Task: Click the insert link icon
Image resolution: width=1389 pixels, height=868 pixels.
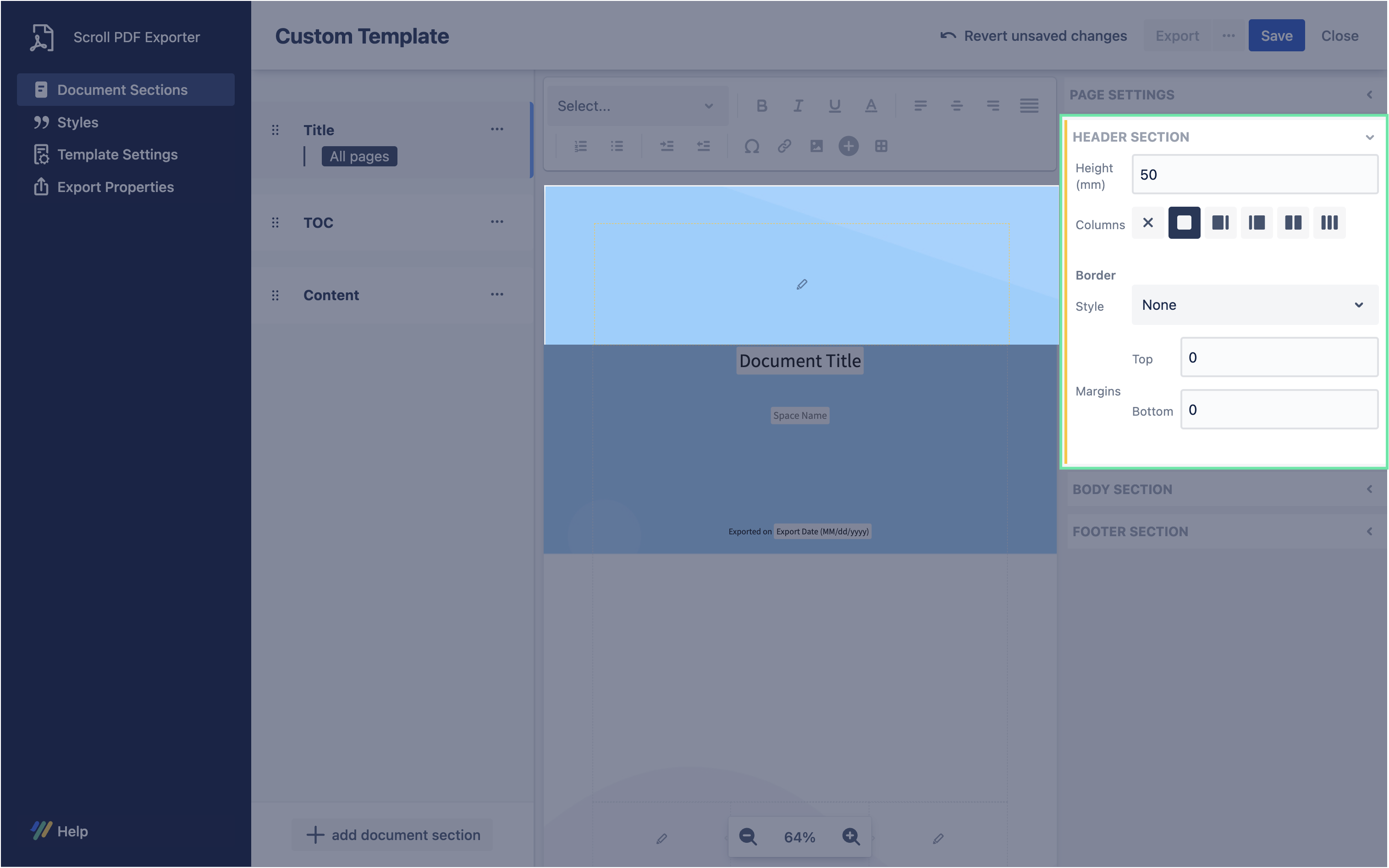Action: [784, 146]
